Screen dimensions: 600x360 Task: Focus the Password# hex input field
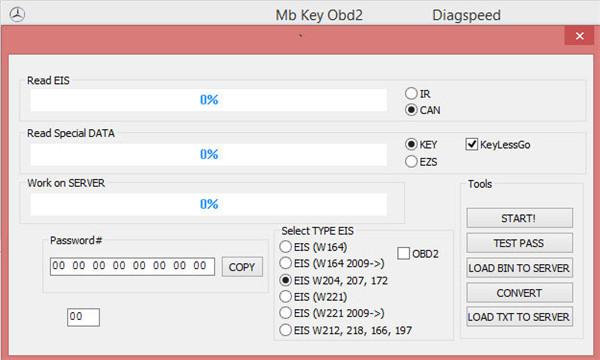coord(132,266)
